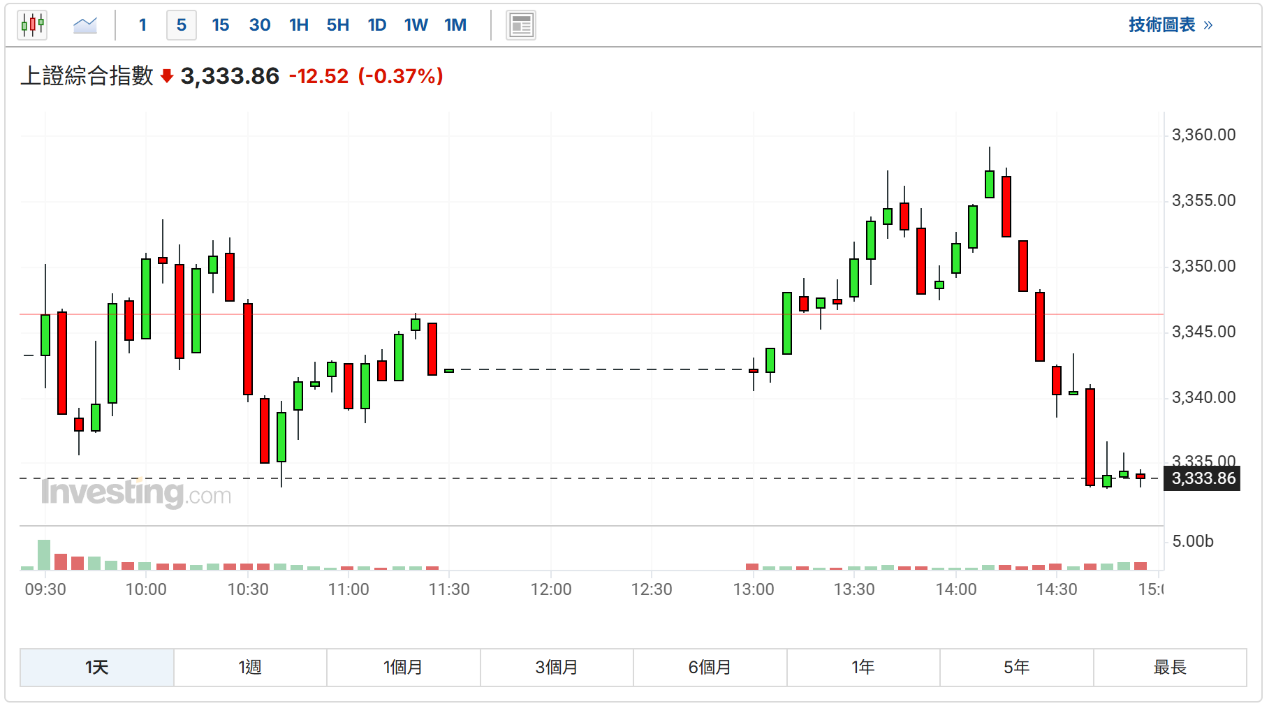This screenshot has height=706, width=1269.
Task: Click the 3,350.00 price axis label
Action: pos(1204,266)
